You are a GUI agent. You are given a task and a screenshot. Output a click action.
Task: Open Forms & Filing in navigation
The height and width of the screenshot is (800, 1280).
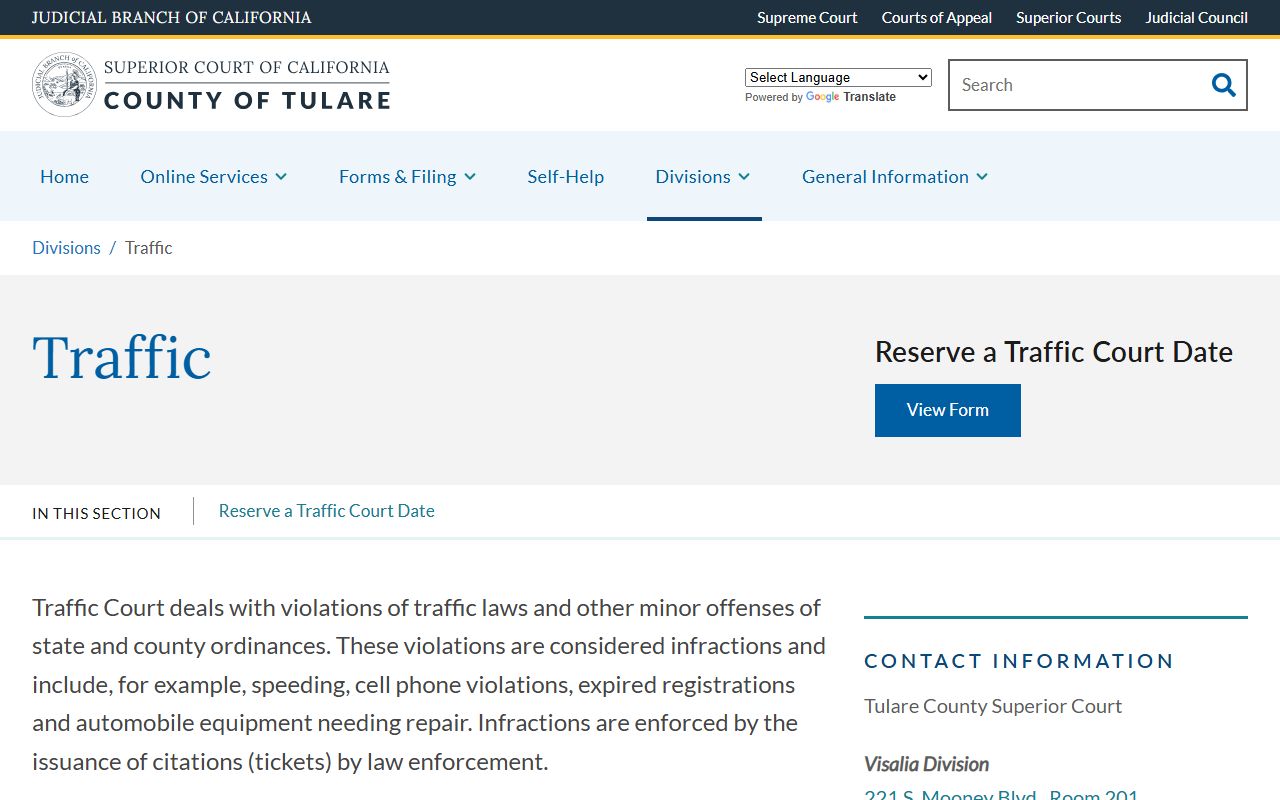[x=398, y=176]
